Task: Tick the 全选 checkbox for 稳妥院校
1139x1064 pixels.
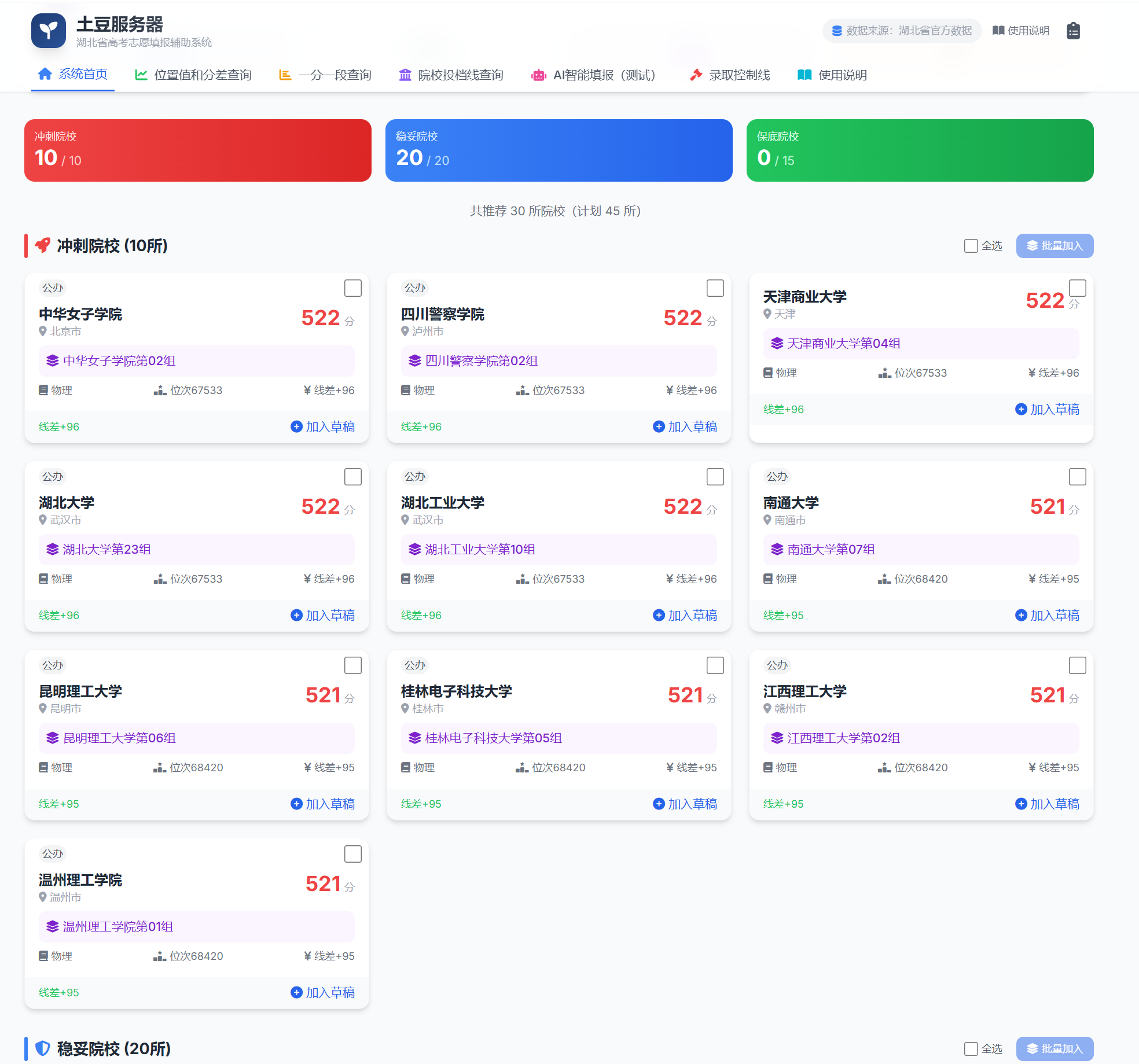Action: coord(971,1049)
